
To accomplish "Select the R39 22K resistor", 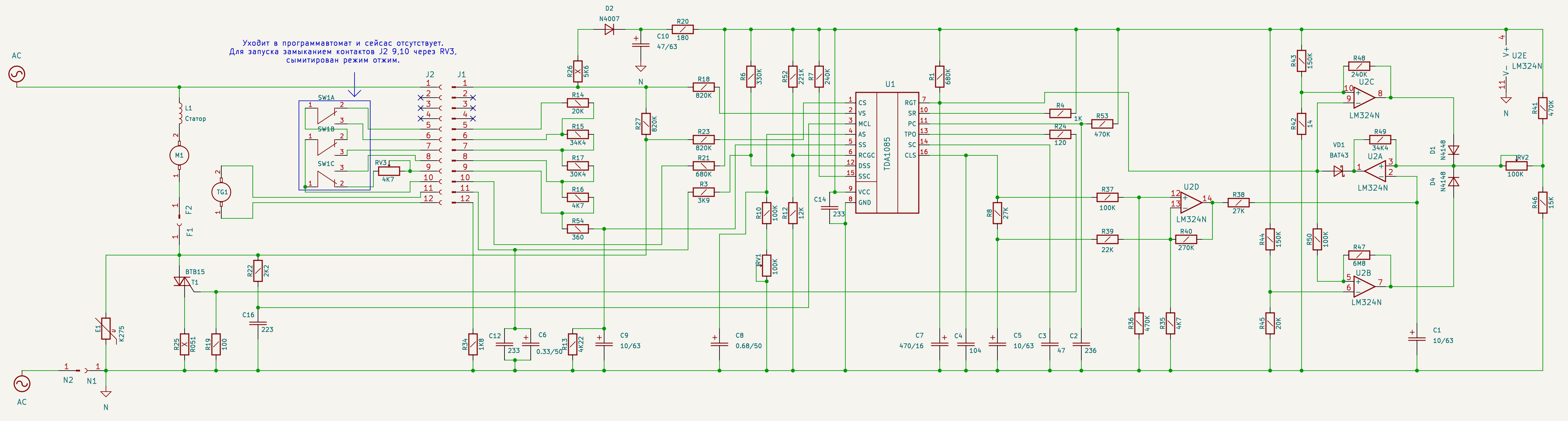I will pyautogui.click(x=1107, y=239).
